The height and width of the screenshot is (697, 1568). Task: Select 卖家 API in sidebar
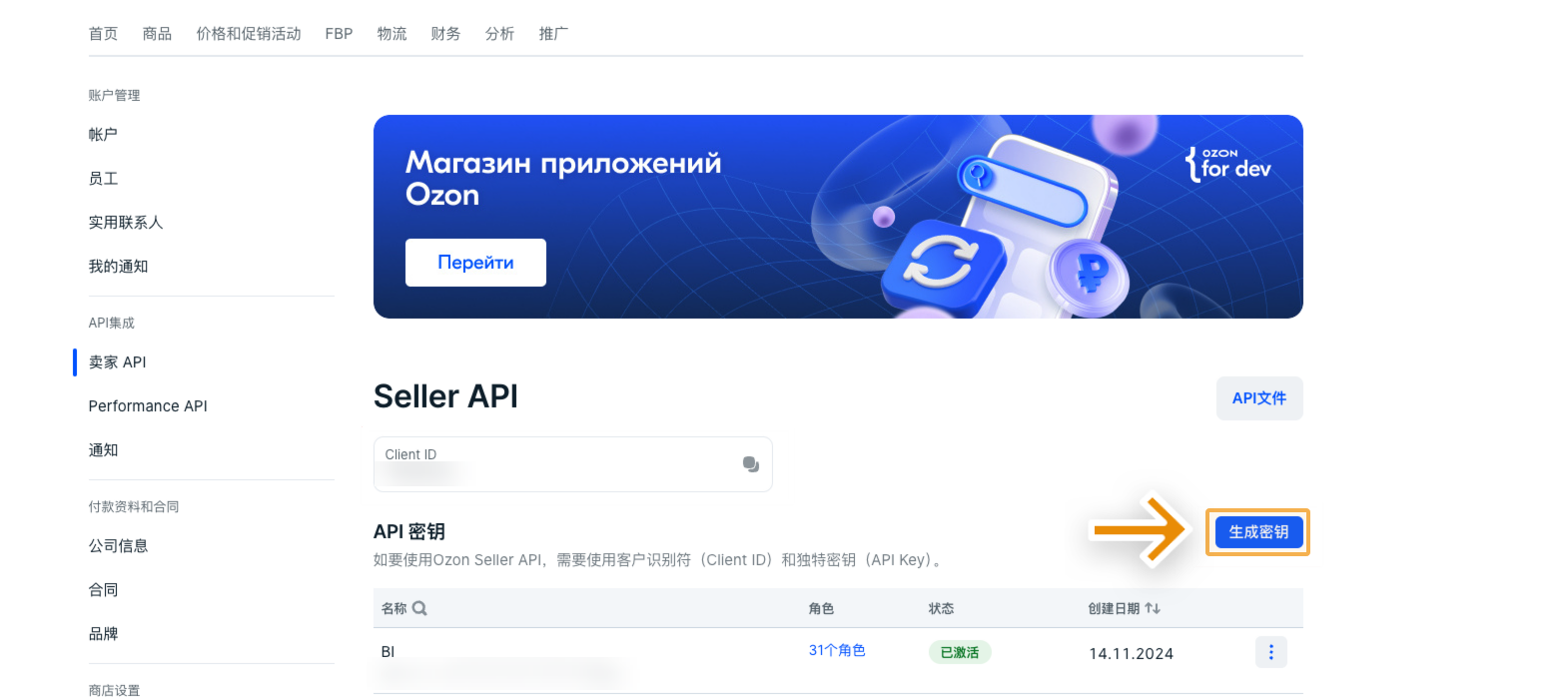[117, 362]
